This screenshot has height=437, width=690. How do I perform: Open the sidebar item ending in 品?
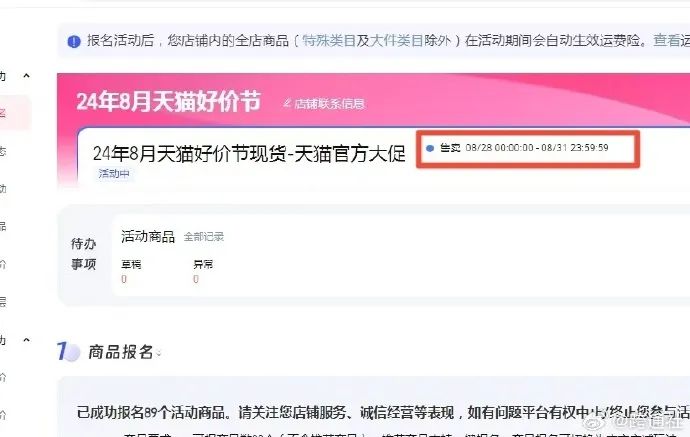click(x=3, y=226)
